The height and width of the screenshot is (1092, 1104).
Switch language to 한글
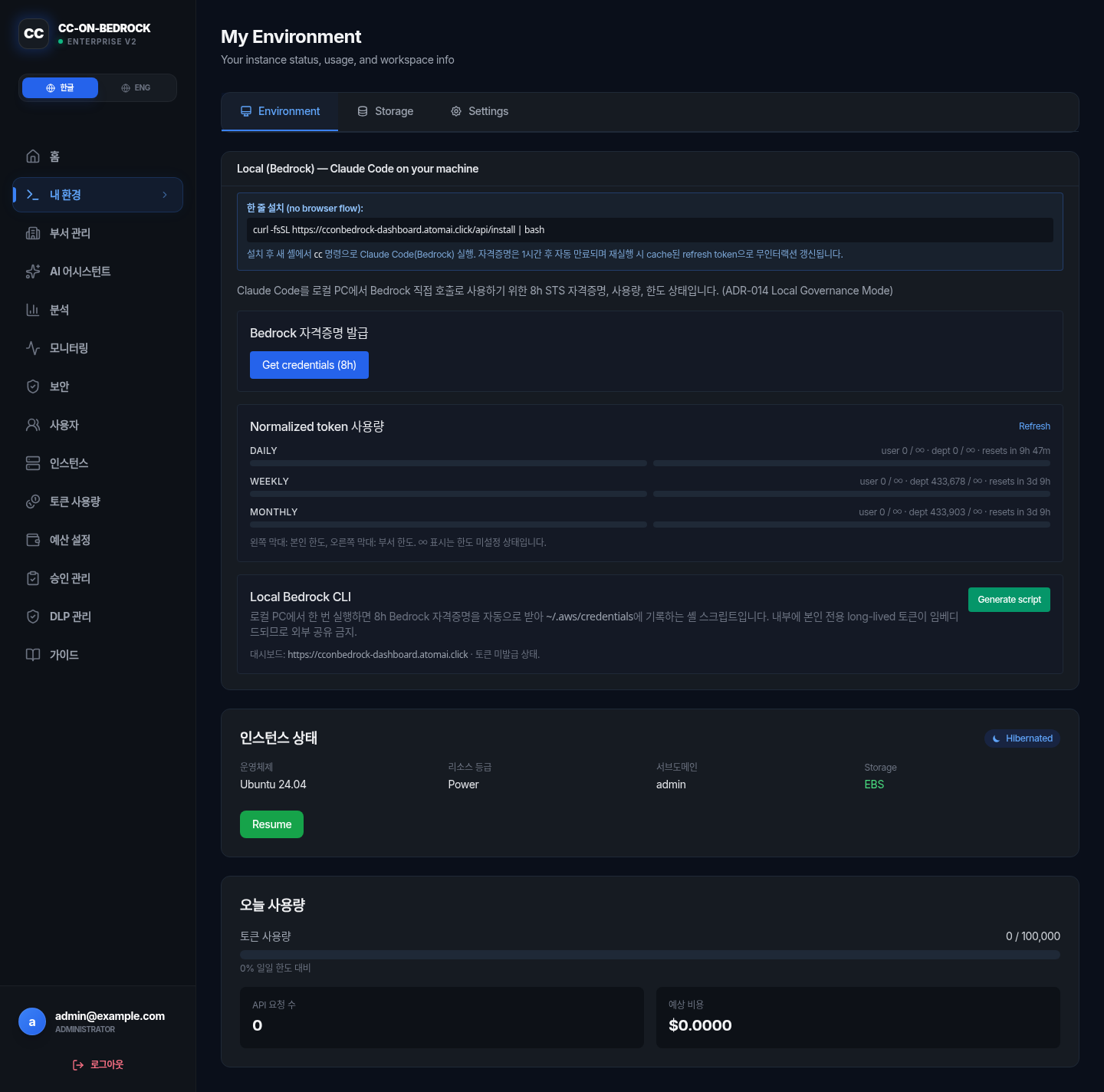point(60,87)
